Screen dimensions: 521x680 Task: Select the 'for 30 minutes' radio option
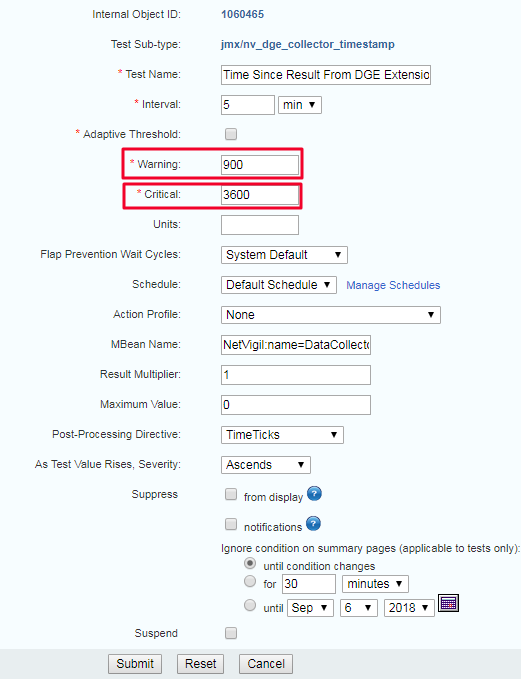[x=250, y=581]
